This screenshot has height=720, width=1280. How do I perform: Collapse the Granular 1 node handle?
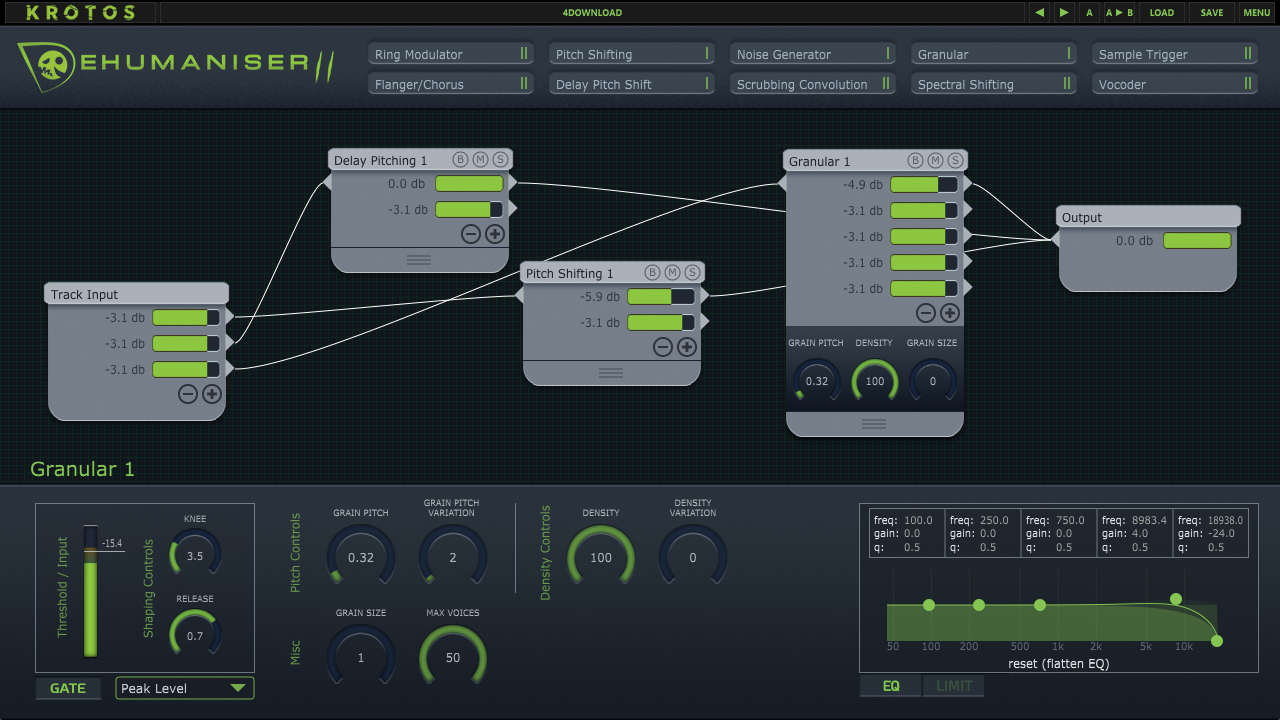874,424
